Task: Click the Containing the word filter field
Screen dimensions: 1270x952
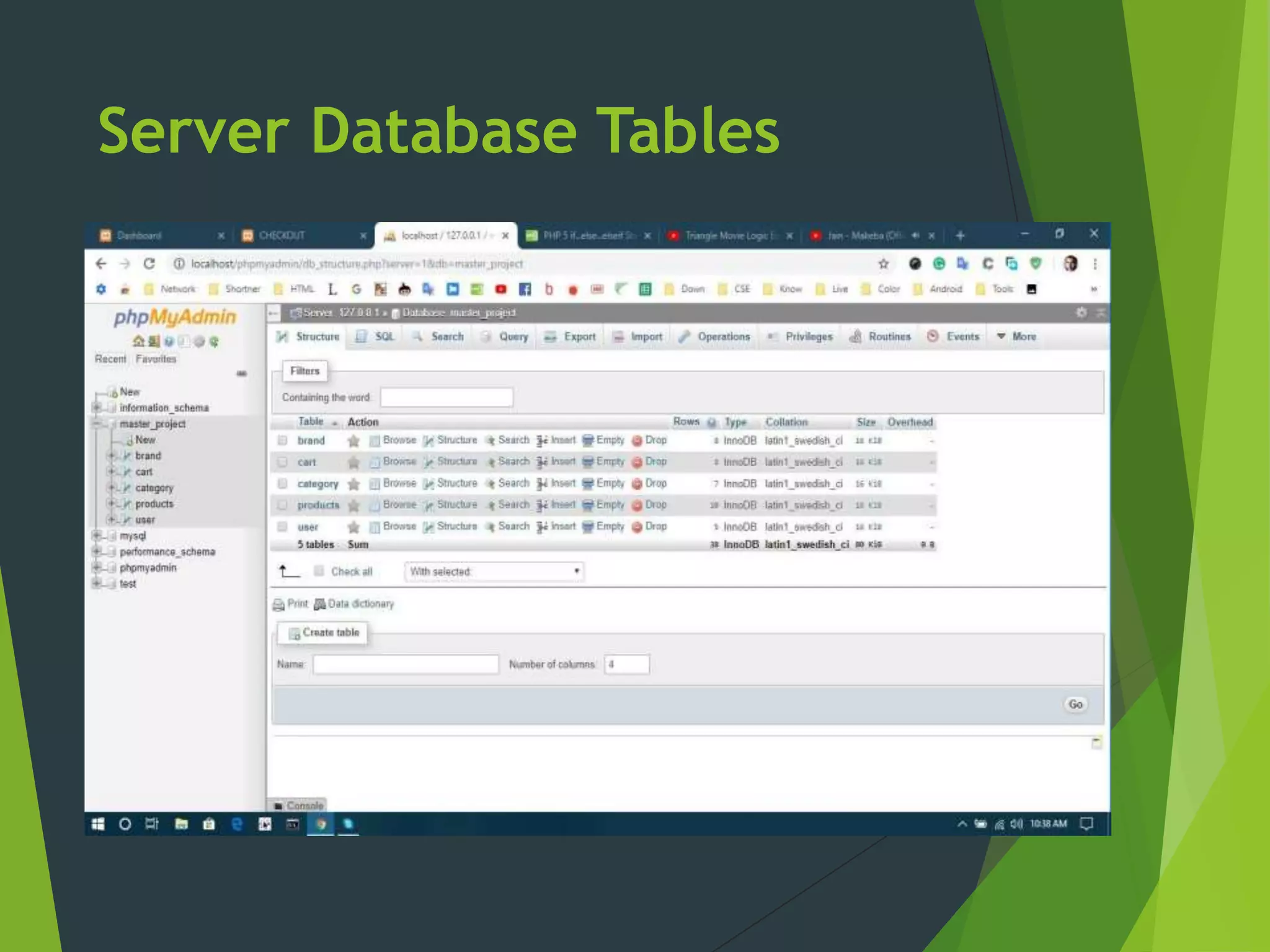Action: tap(446, 397)
